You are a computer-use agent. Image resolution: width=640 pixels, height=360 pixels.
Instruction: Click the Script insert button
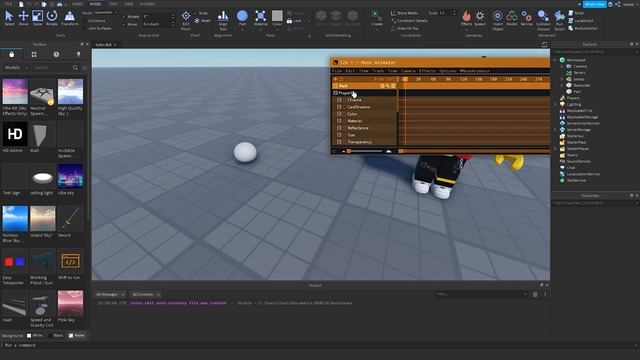[x=576, y=13]
